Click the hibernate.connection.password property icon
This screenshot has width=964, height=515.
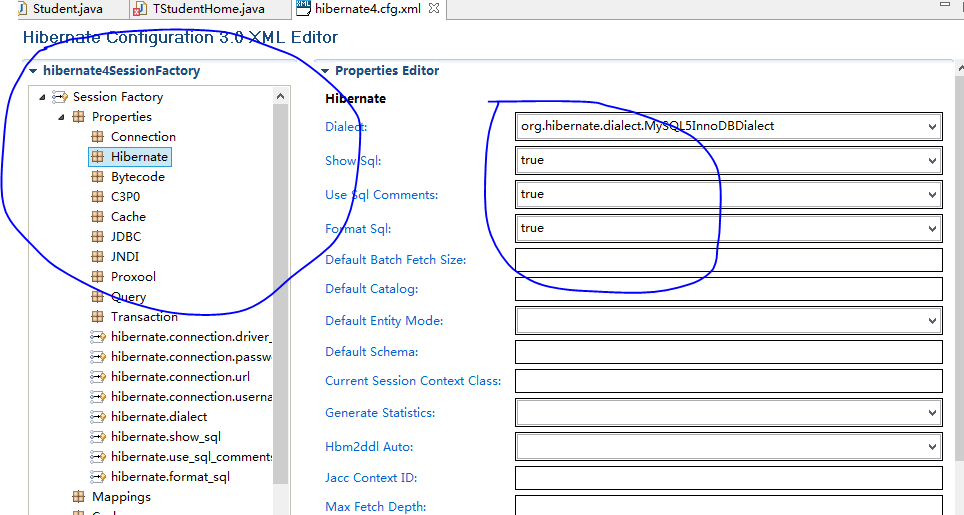tap(98, 356)
